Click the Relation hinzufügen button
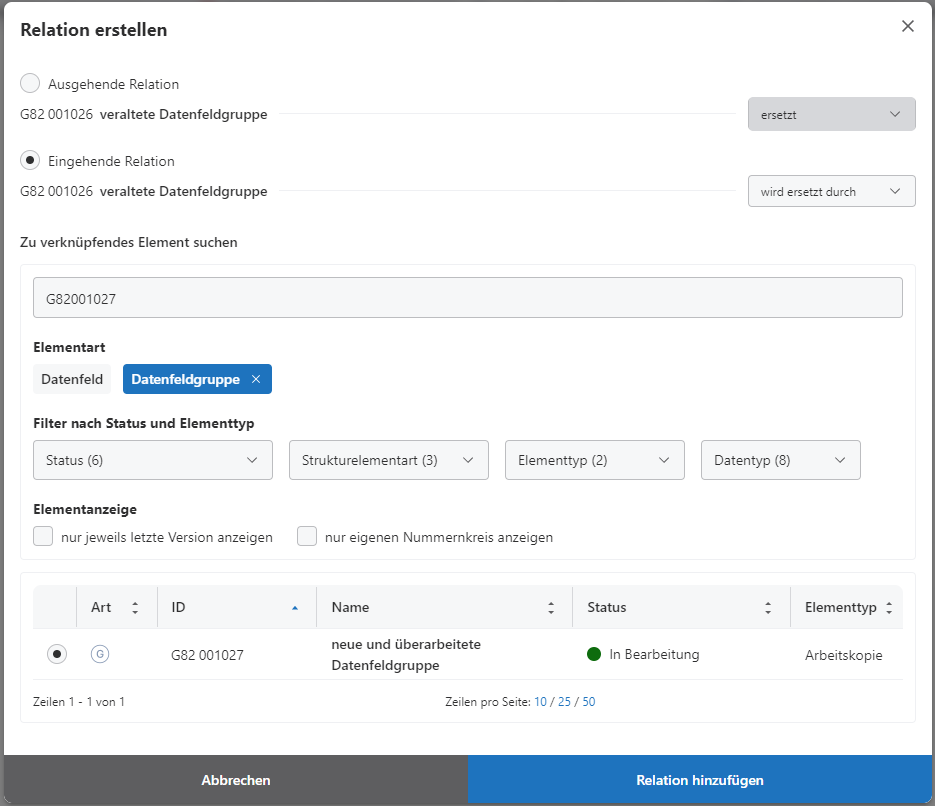 click(x=700, y=780)
